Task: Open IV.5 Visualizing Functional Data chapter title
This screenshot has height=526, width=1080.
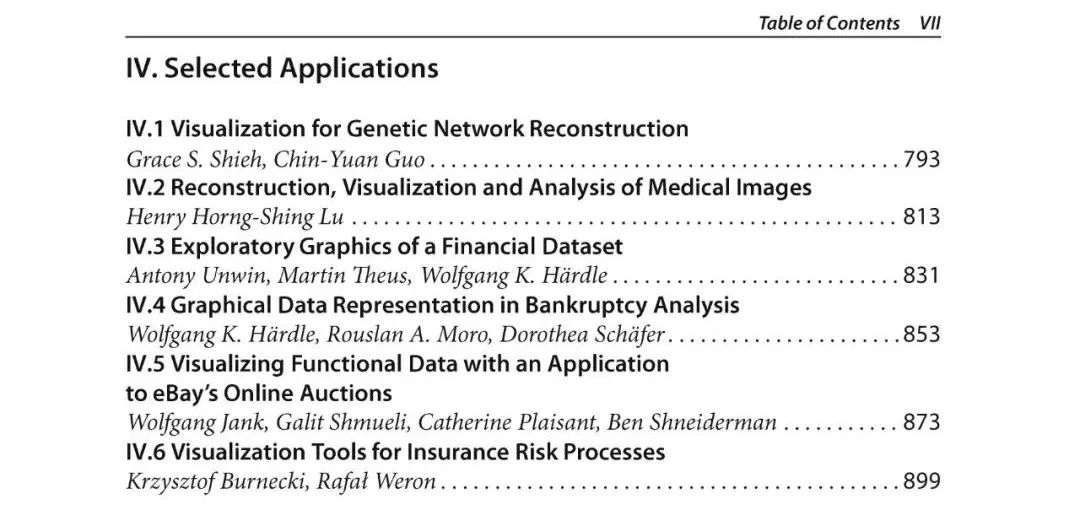Action: (x=397, y=364)
